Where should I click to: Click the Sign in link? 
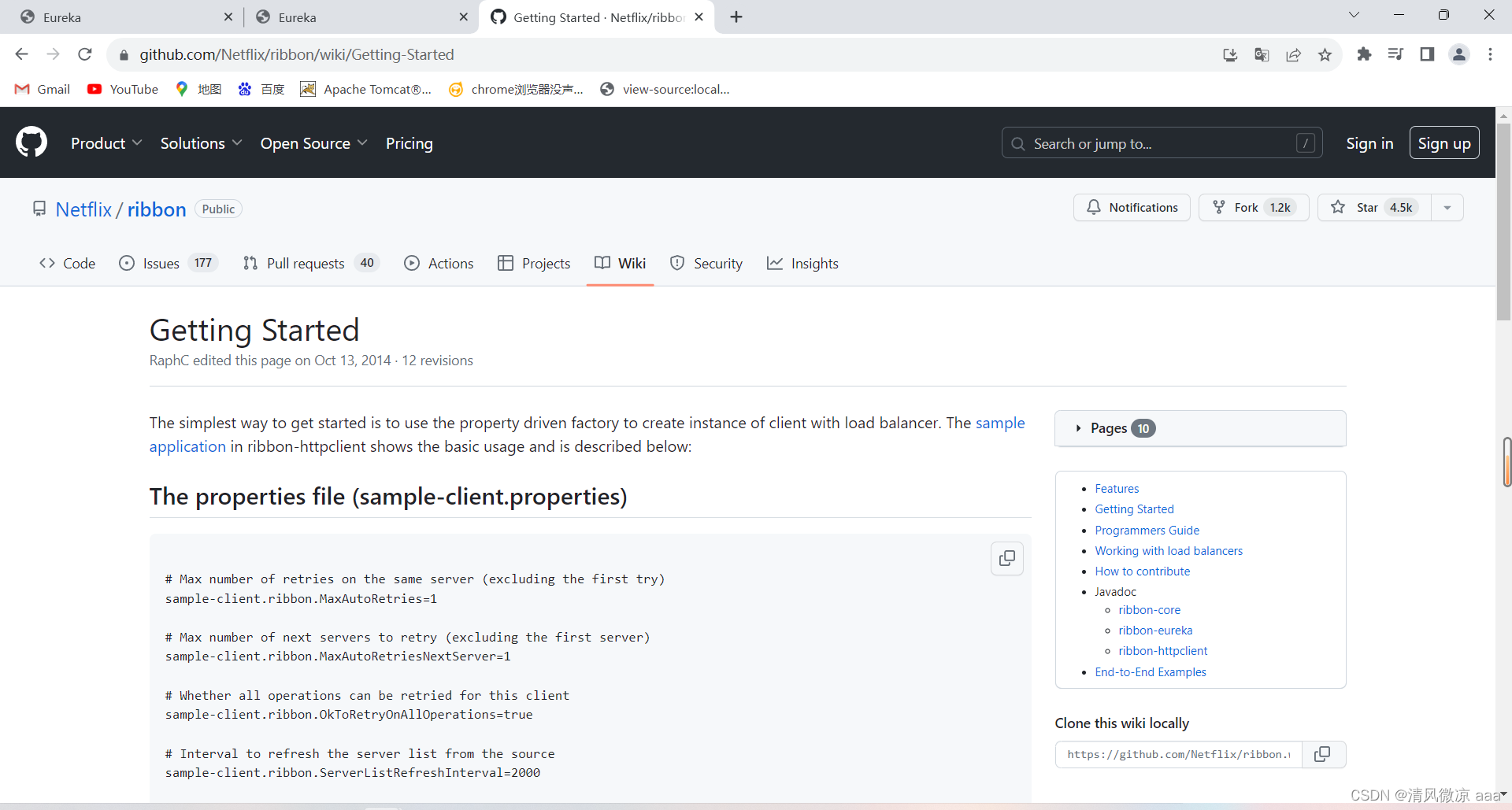click(x=1369, y=143)
